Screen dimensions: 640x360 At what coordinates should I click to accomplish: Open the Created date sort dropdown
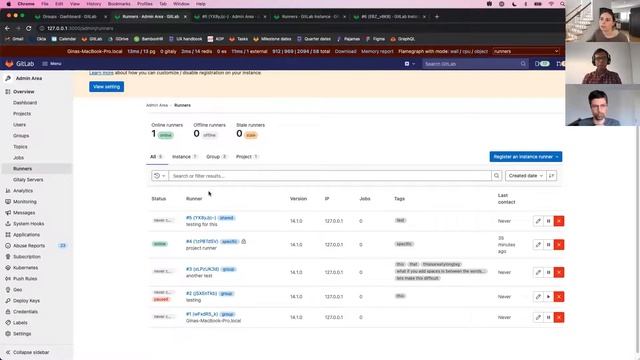[x=526, y=176]
